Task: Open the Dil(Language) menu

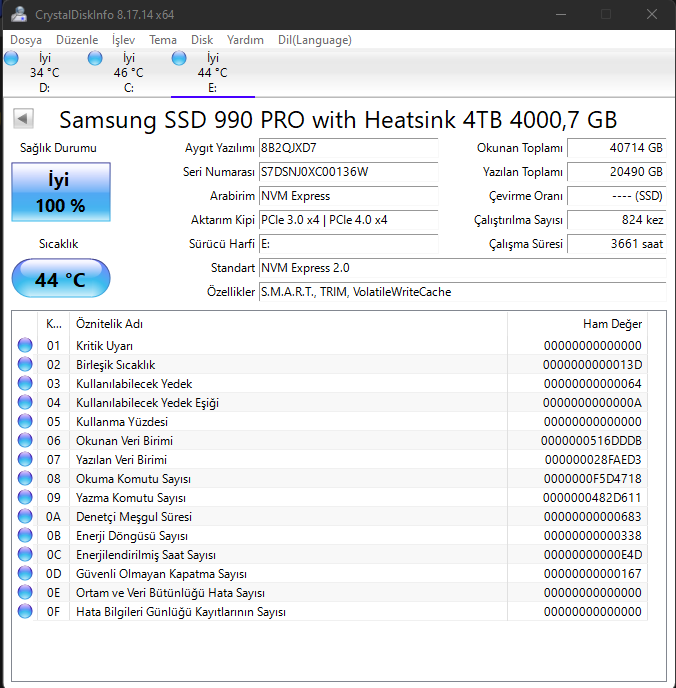Action: (x=314, y=40)
